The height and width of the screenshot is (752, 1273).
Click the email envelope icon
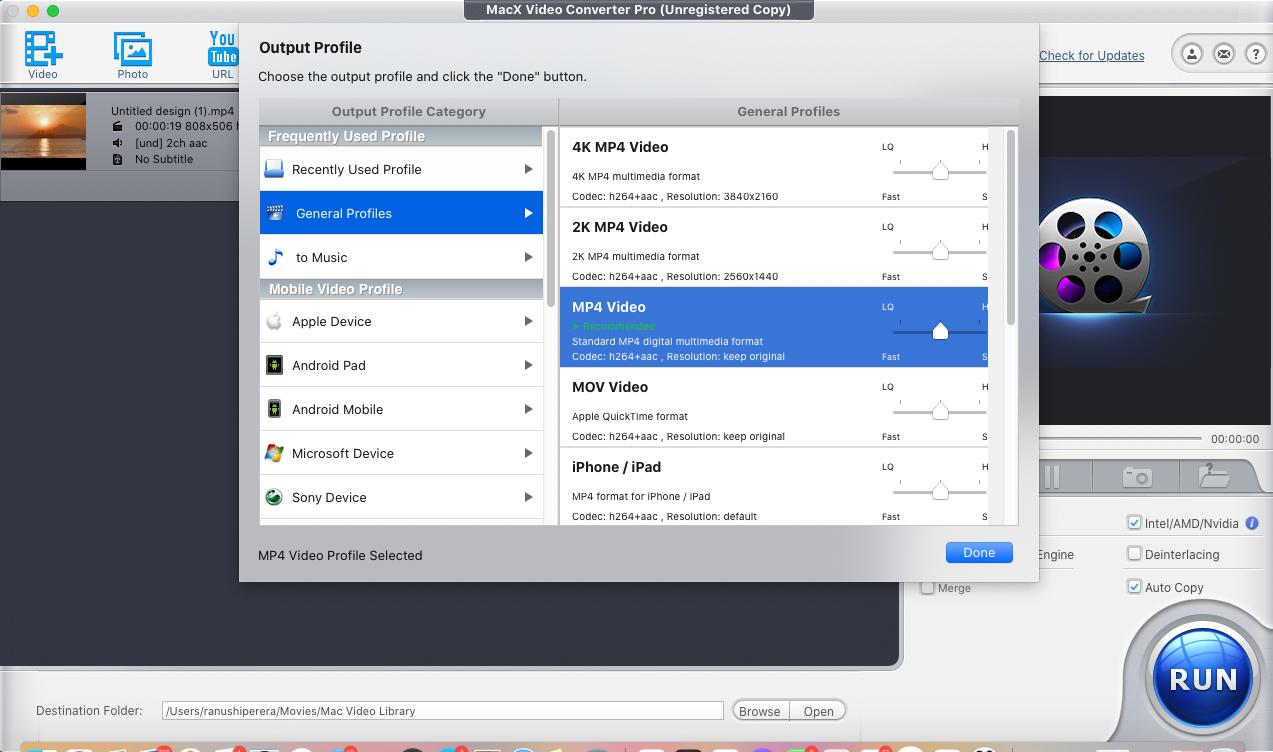coord(1224,55)
